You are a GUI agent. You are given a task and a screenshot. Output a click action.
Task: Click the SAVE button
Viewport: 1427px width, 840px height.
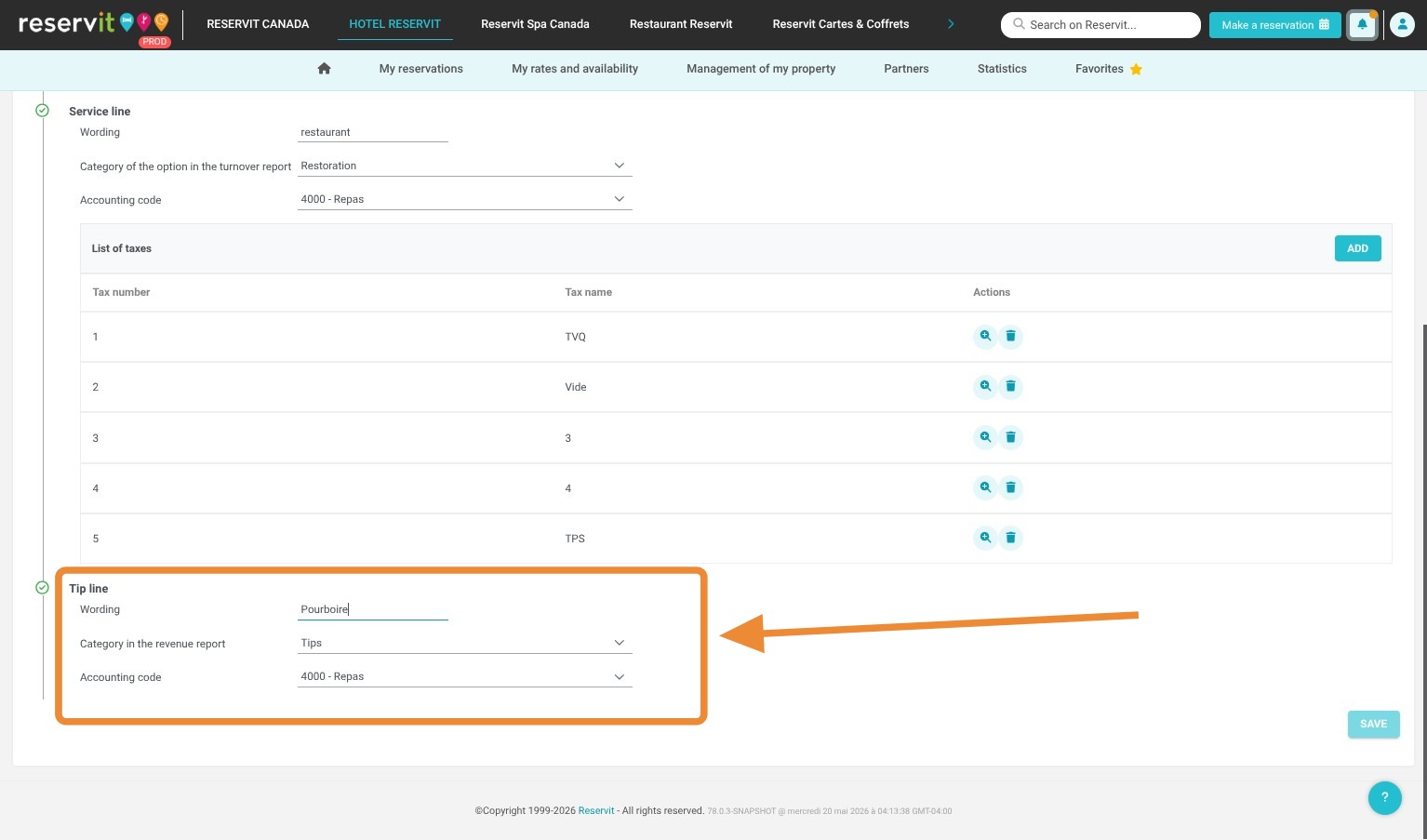pos(1373,724)
